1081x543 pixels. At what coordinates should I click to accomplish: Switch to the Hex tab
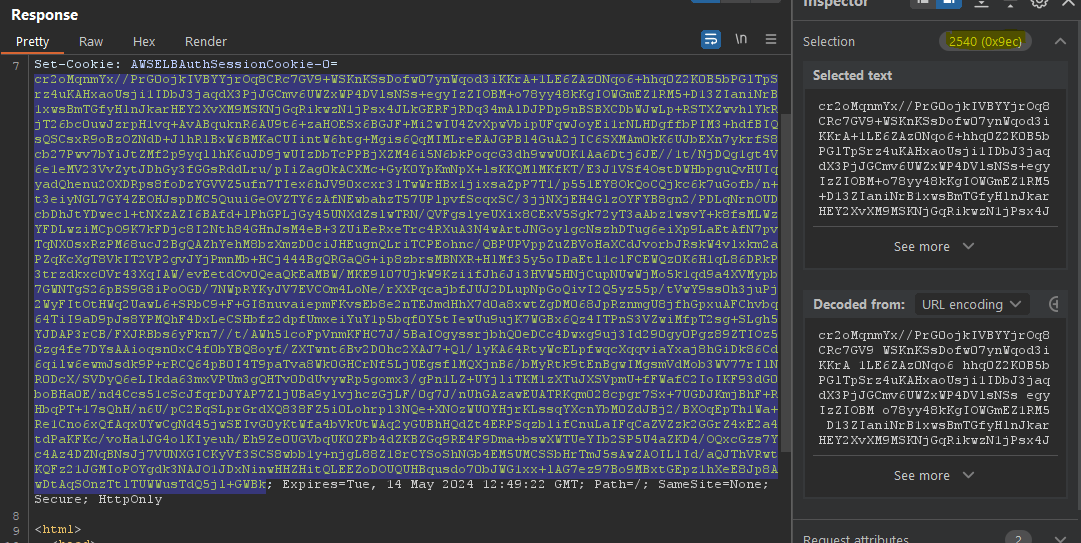144,41
